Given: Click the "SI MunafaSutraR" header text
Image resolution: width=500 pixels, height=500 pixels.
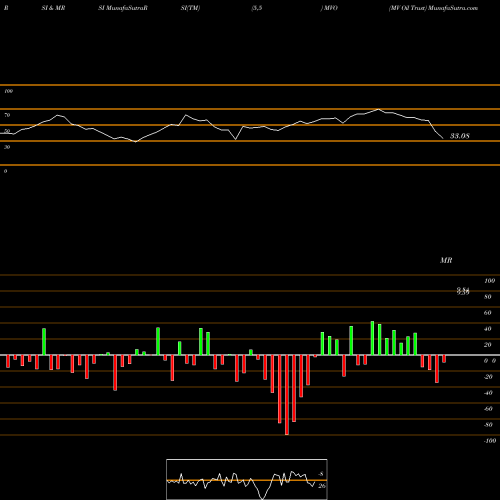Looking at the screenshot, I should (123, 8).
